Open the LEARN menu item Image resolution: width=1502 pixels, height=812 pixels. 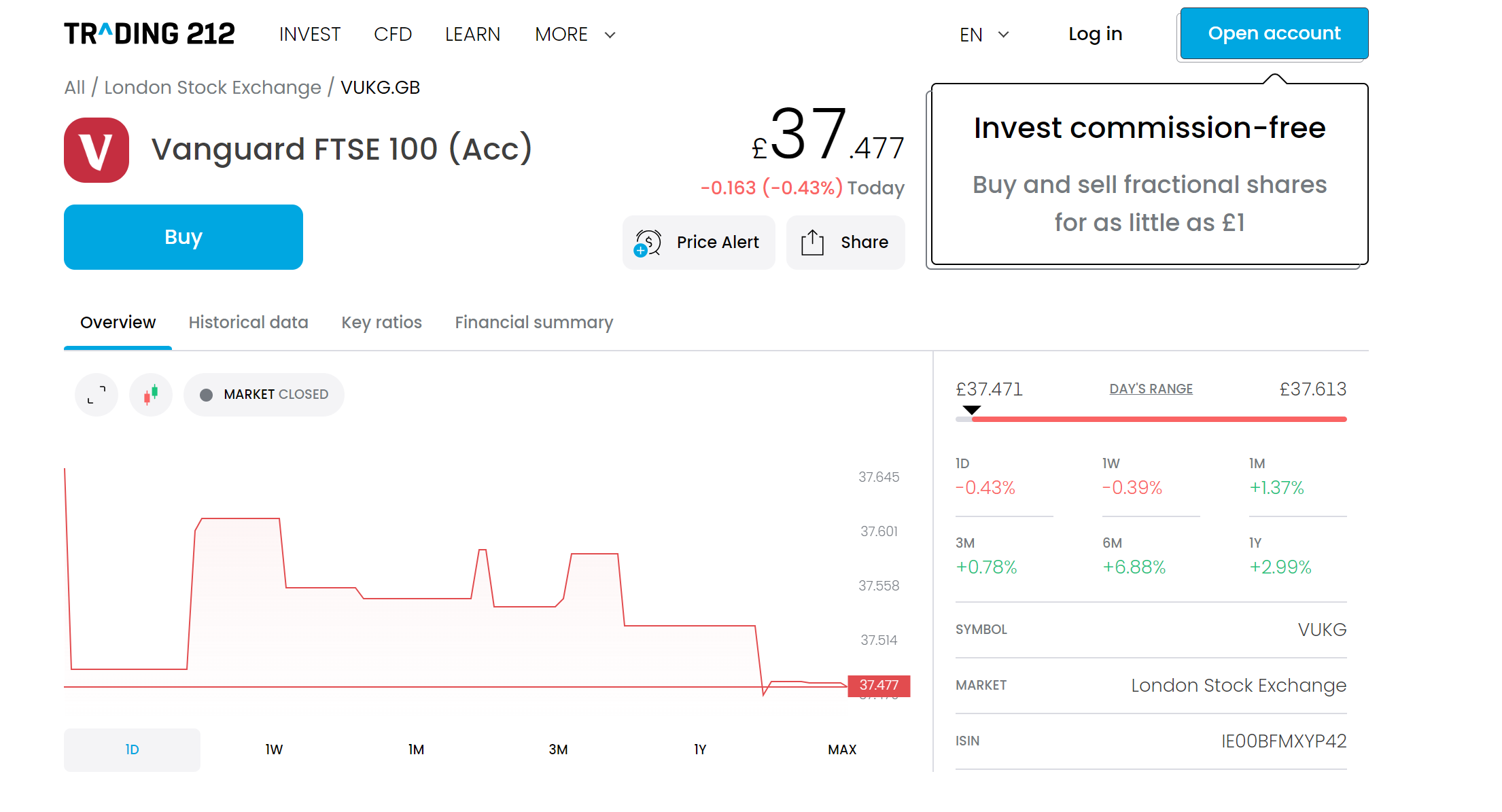point(472,35)
